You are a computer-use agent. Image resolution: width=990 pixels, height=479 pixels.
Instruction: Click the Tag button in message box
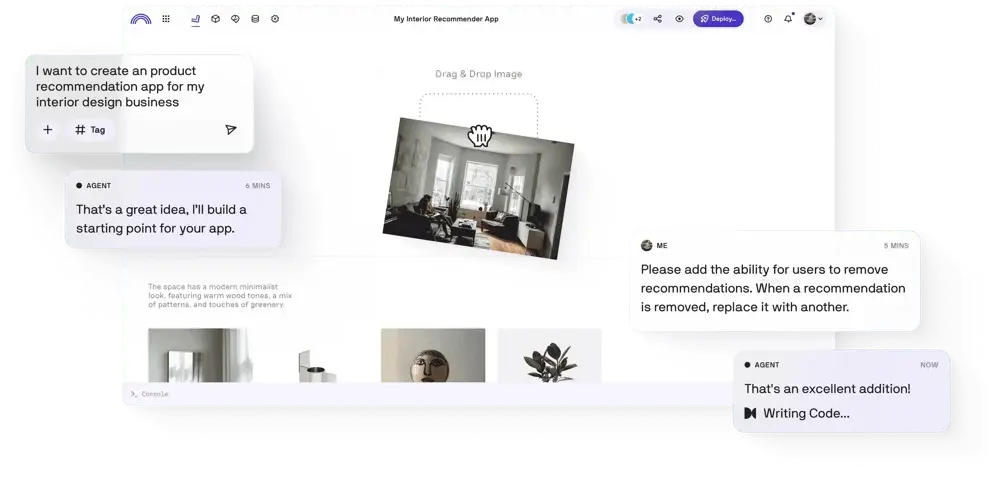point(90,130)
